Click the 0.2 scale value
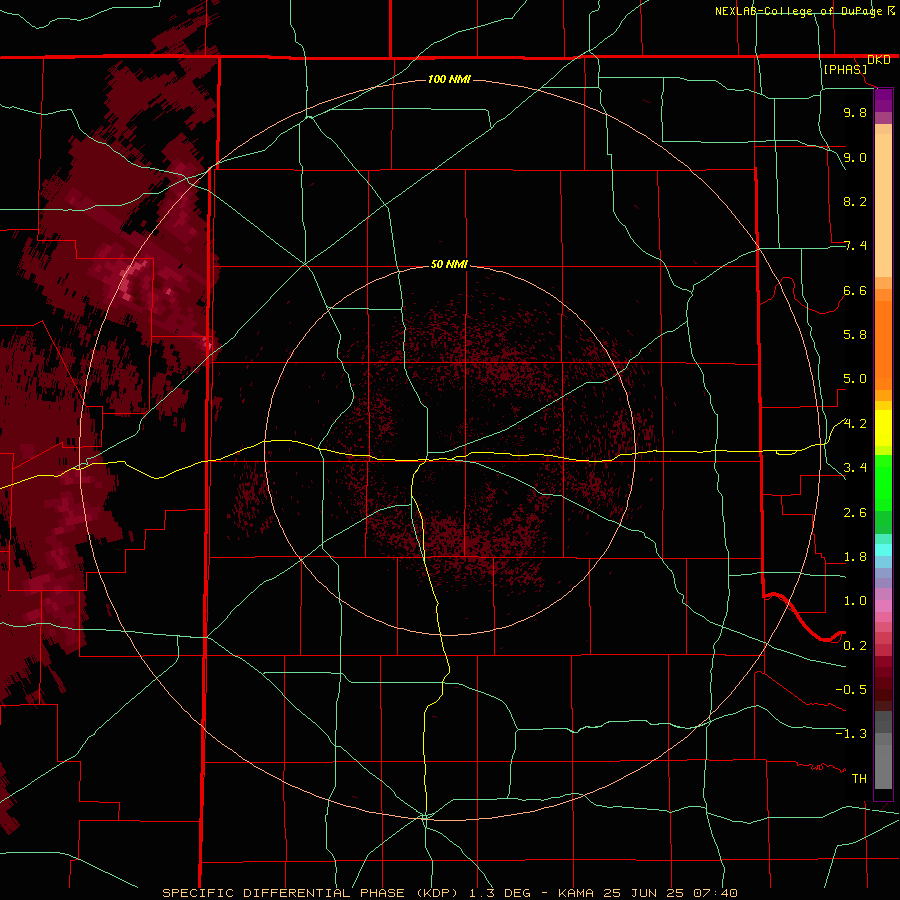Viewport: 900px width, 900px height. tap(855, 646)
